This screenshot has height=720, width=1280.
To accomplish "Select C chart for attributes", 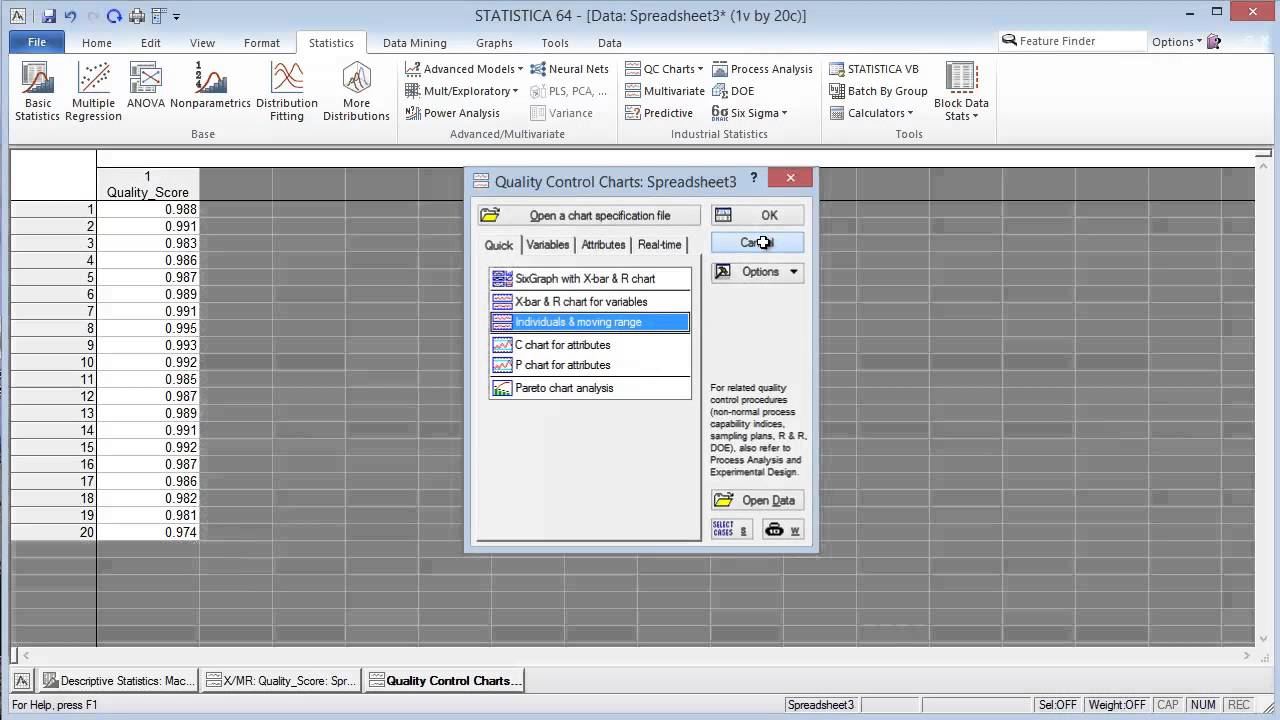I will 590,345.
